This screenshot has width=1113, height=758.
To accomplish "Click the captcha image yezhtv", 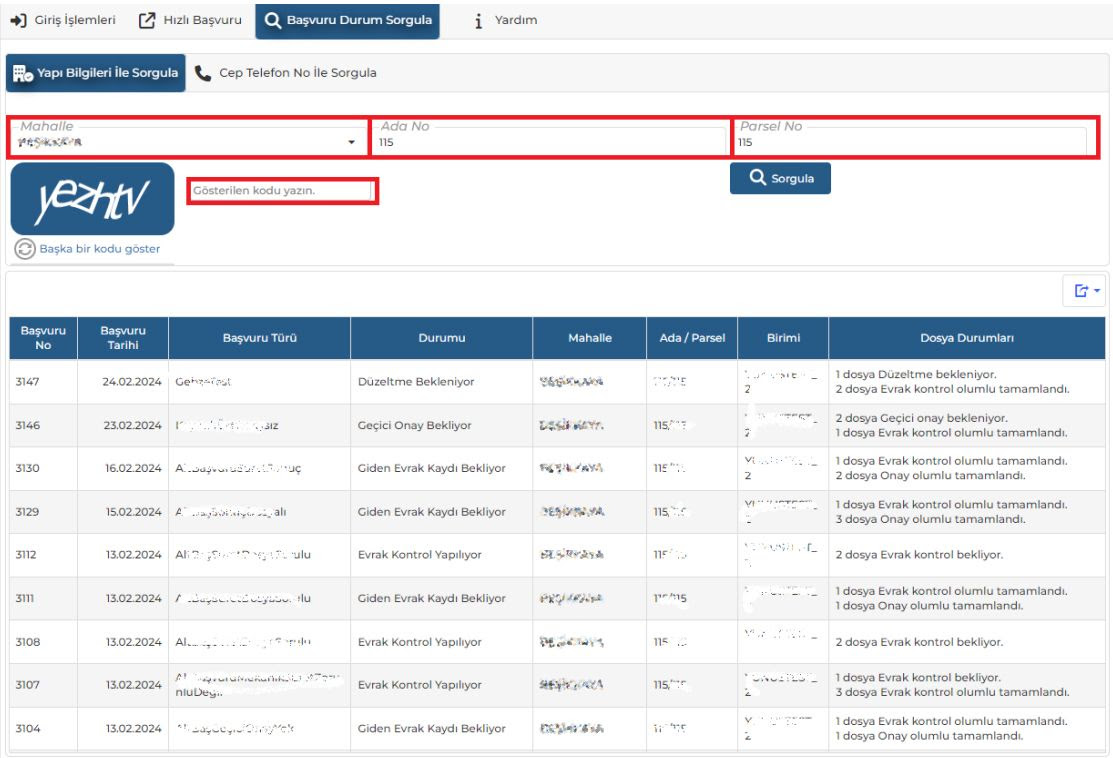I will point(92,199).
